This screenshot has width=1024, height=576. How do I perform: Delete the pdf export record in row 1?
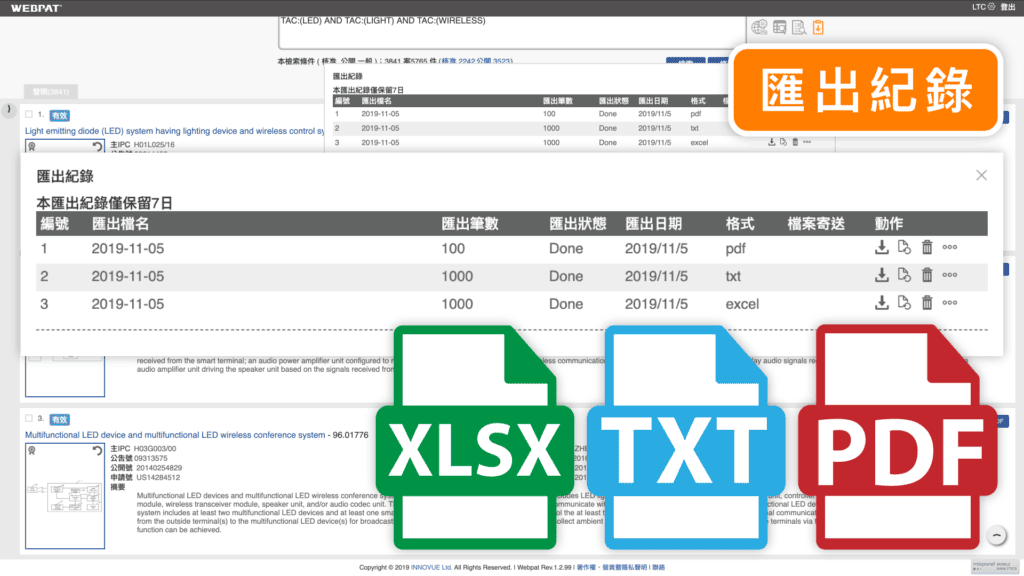click(x=927, y=248)
